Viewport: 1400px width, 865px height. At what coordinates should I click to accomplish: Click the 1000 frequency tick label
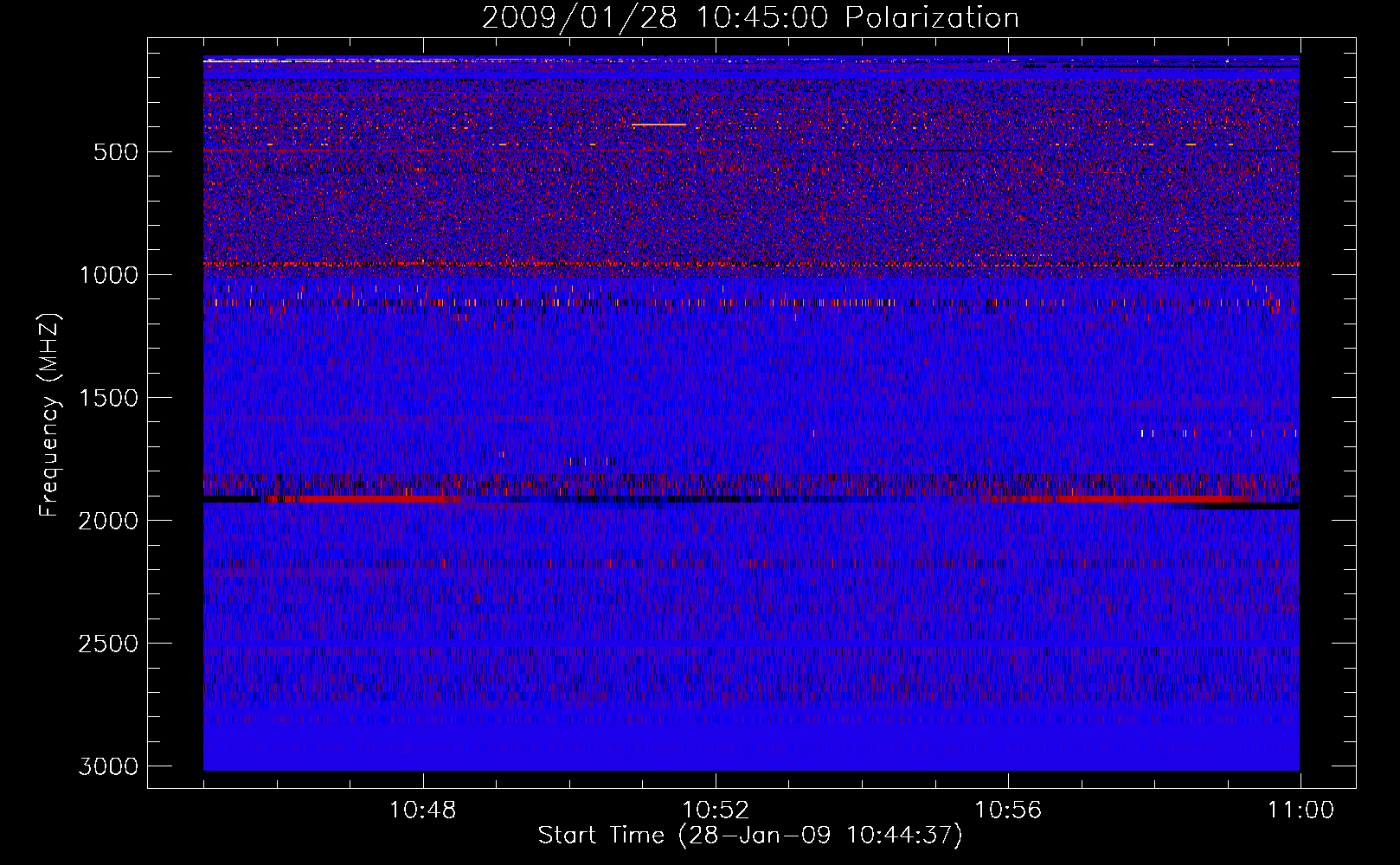coord(109,275)
